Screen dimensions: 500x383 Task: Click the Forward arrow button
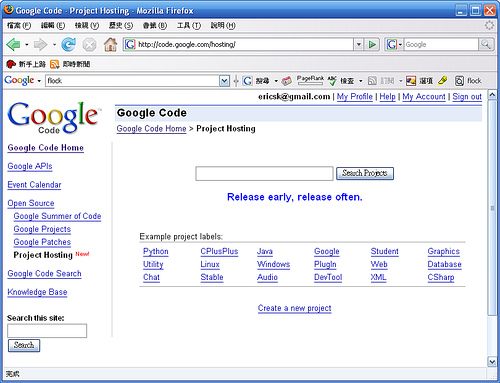coord(40,44)
